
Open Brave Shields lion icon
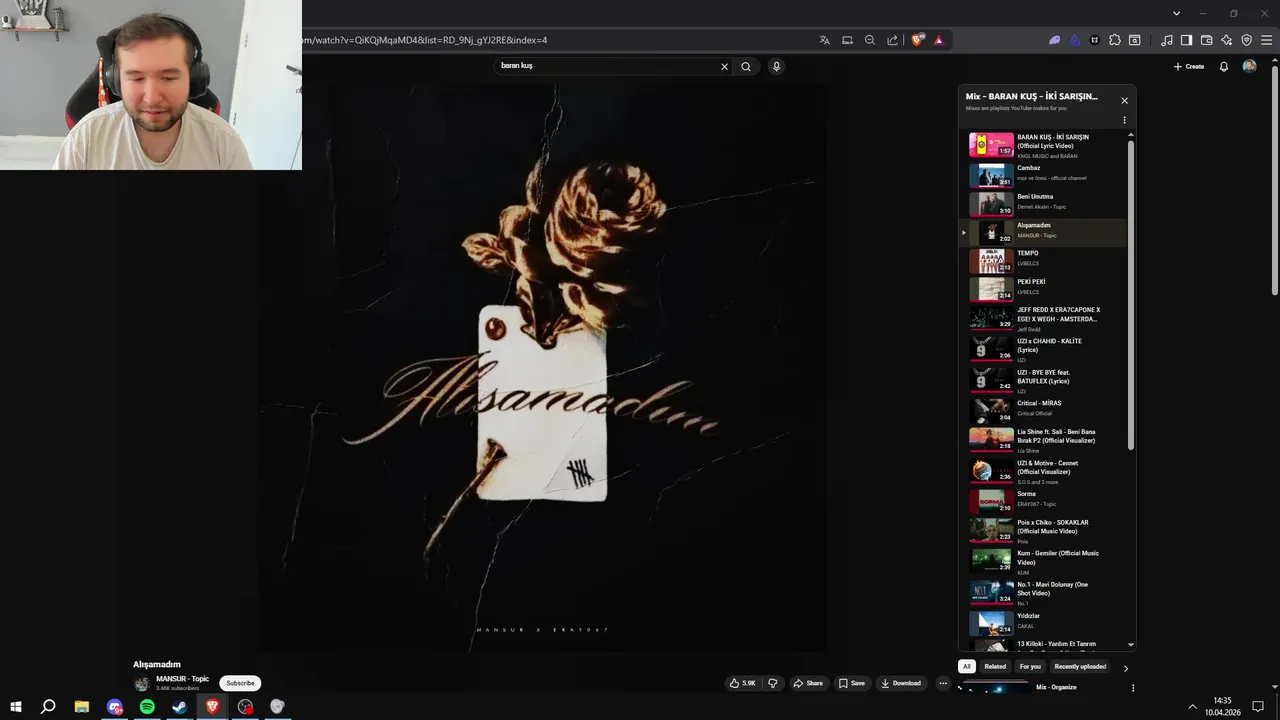pyautogui.click(x=917, y=40)
